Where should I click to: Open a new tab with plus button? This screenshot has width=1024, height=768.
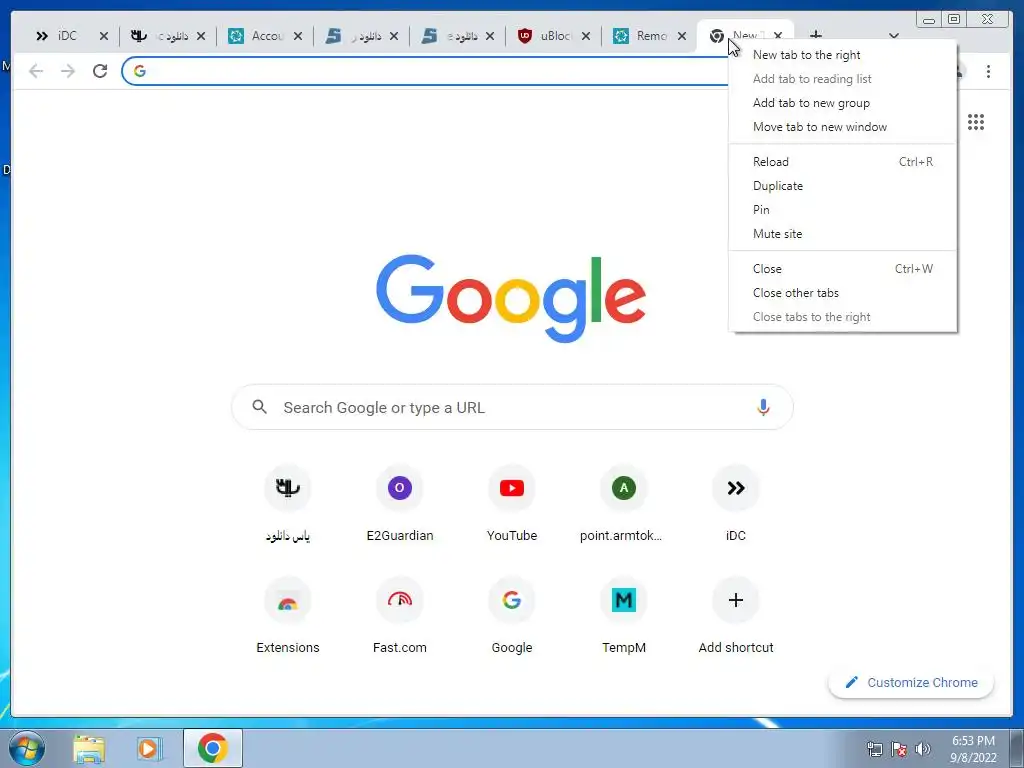(816, 35)
